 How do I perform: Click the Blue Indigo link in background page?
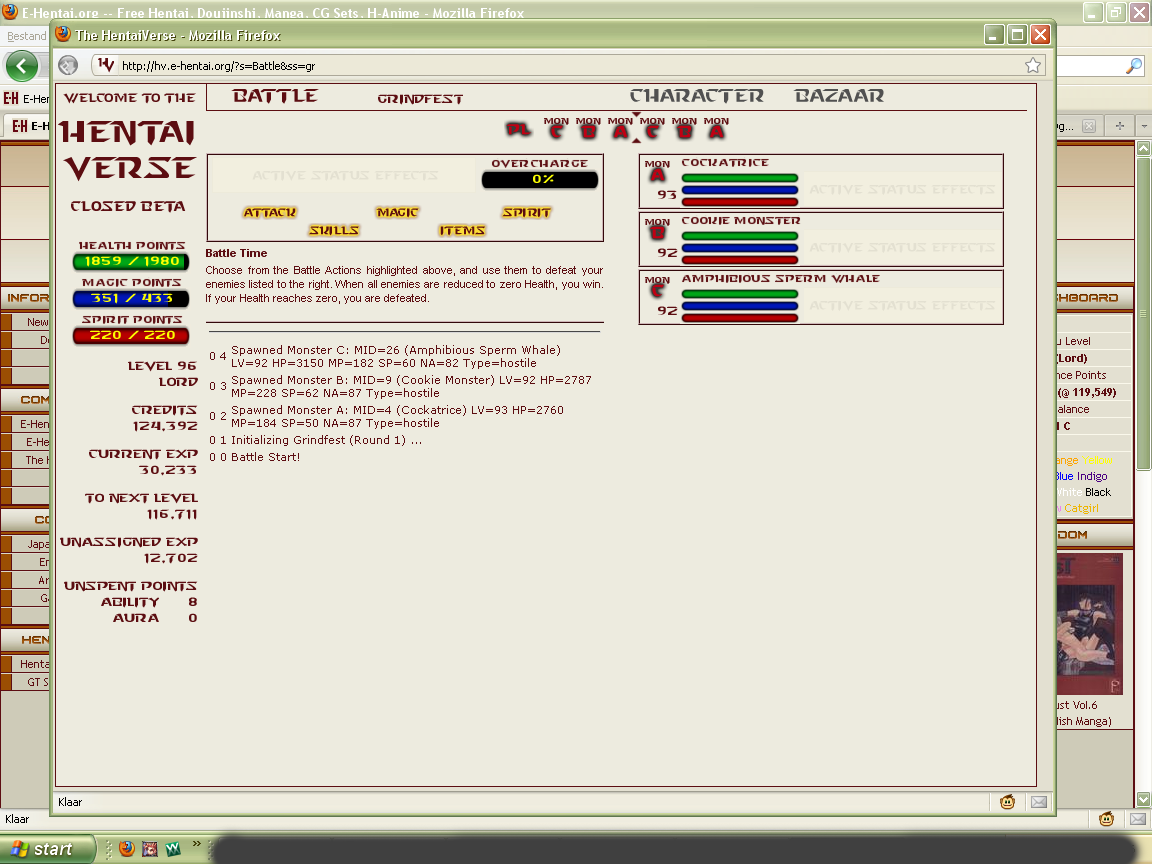(1081, 476)
